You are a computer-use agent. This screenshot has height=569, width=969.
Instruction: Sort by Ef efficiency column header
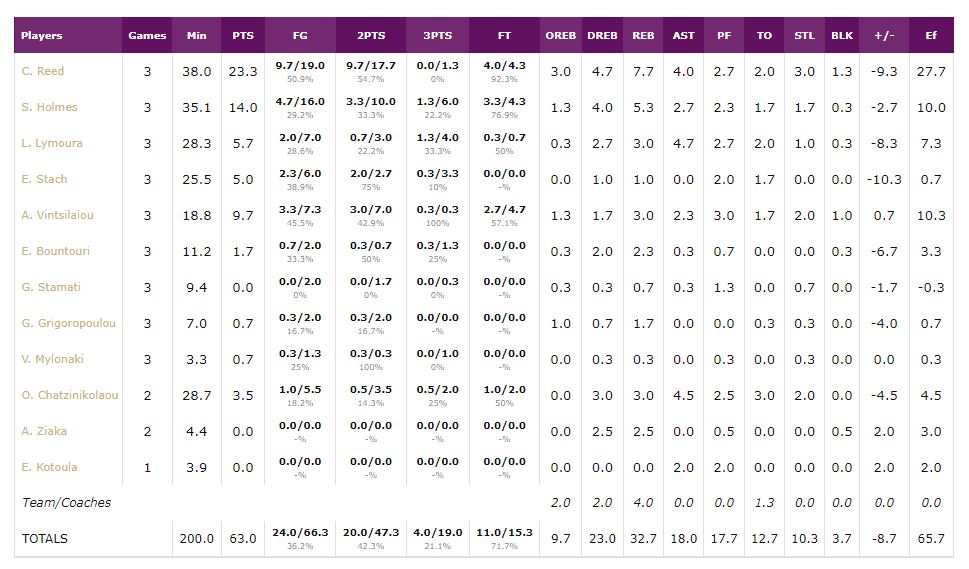coord(931,35)
